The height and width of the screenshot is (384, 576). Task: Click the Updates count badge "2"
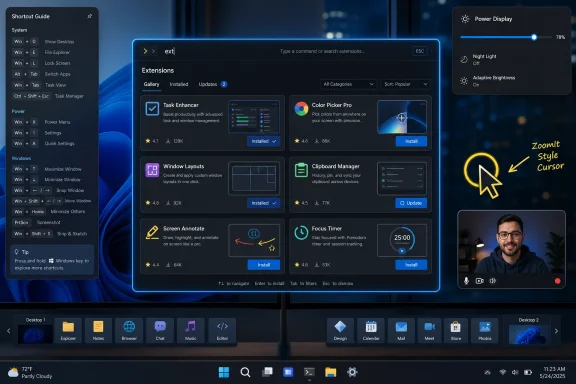(x=224, y=84)
